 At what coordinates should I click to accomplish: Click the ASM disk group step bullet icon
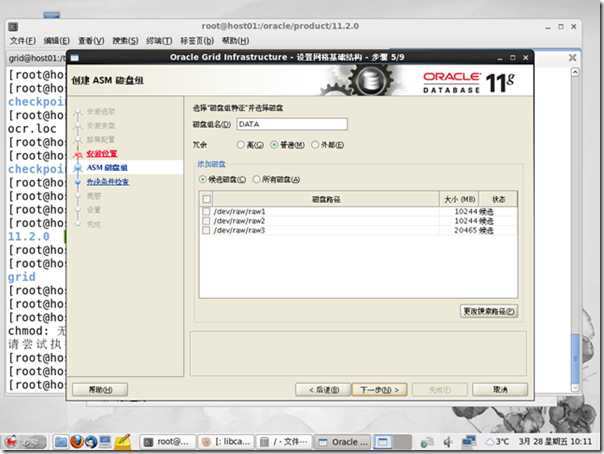(x=78, y=168)
